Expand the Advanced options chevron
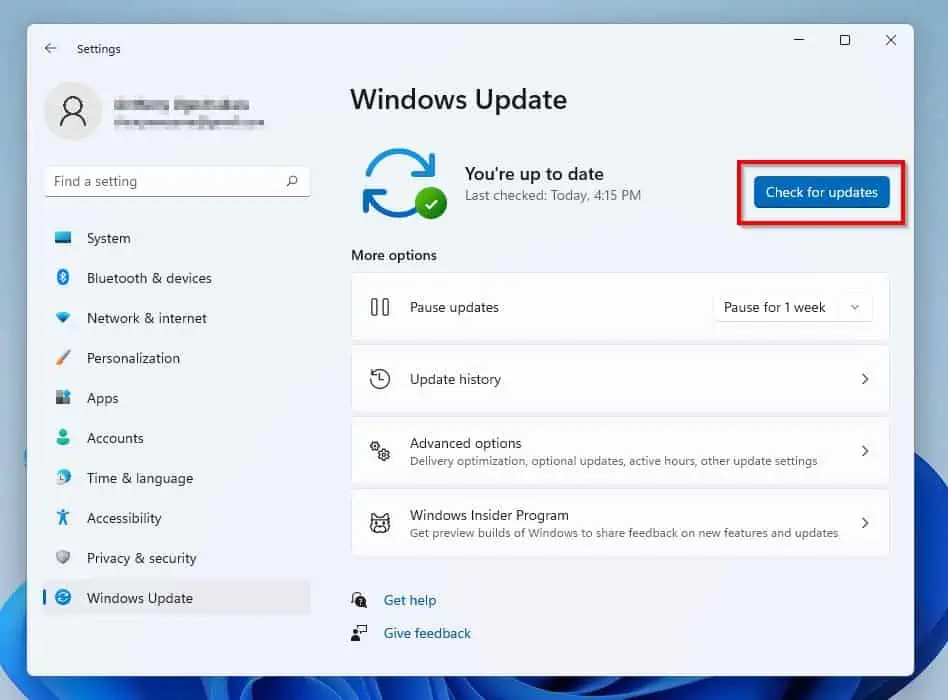 [865, 451]
